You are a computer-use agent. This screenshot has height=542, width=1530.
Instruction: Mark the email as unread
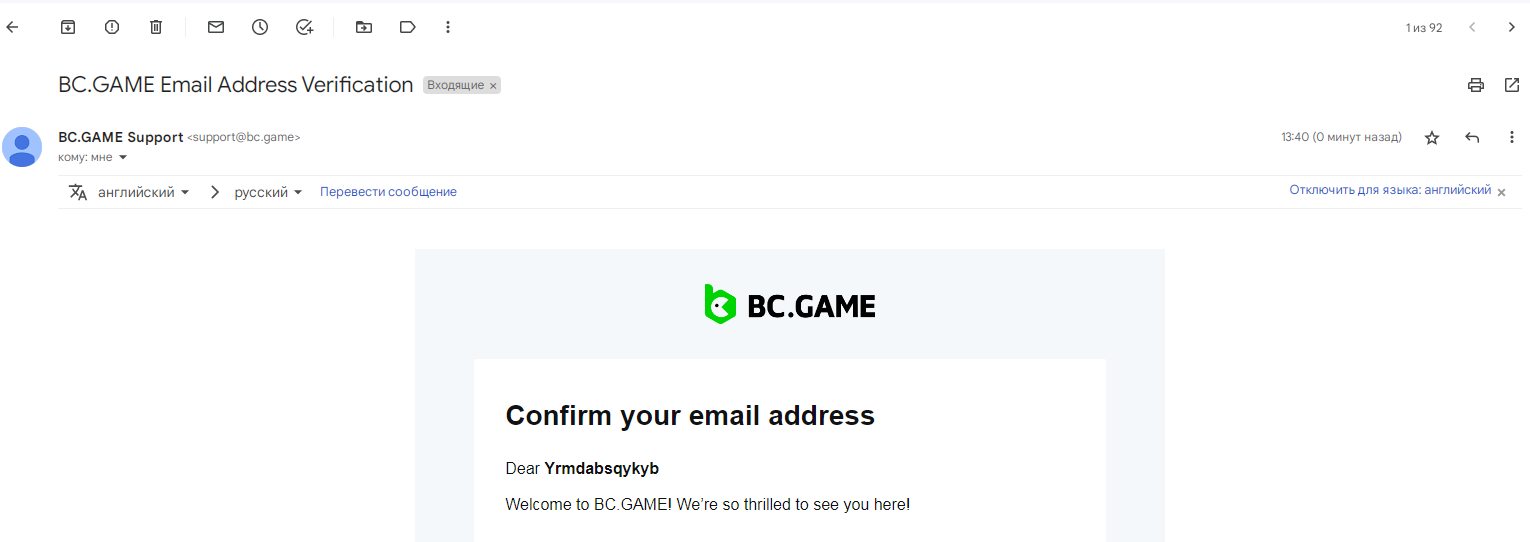pos(216,28)
